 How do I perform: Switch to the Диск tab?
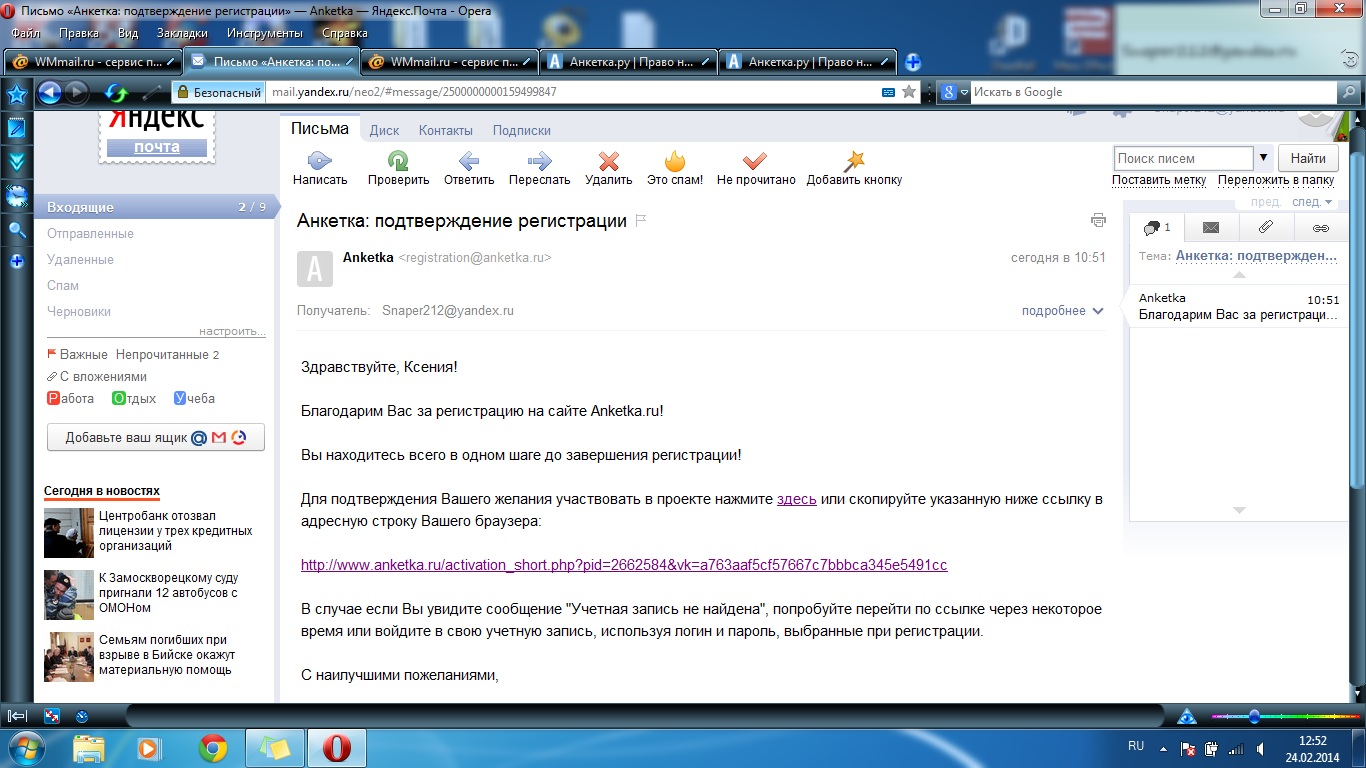[x=384, y=131]
